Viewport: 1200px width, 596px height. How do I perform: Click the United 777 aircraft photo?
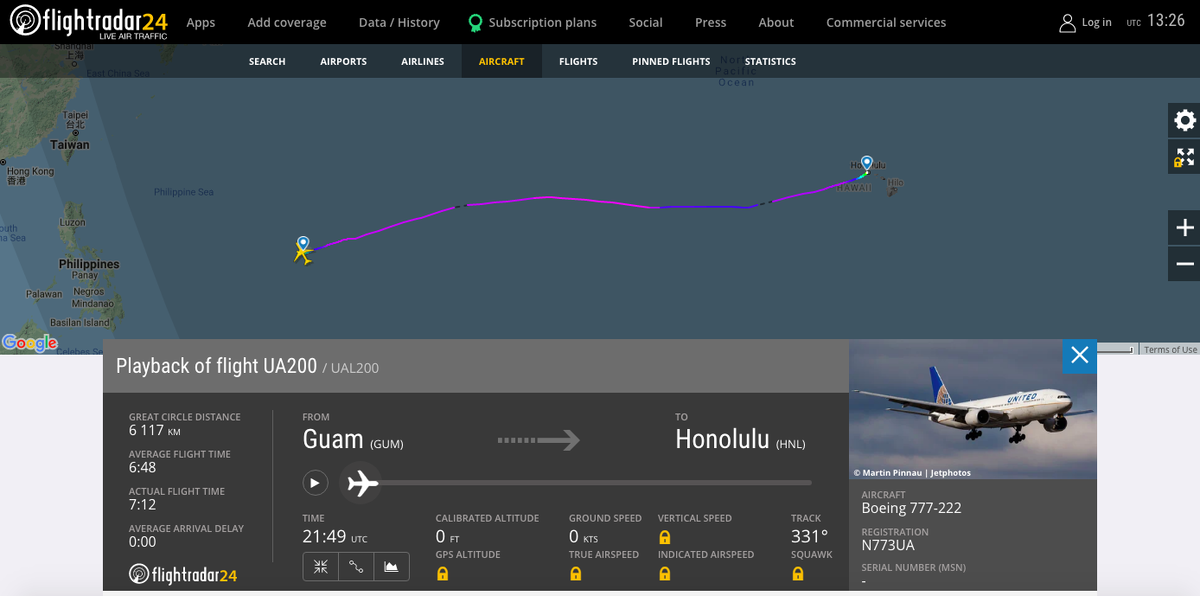click(x=973, y=410)
